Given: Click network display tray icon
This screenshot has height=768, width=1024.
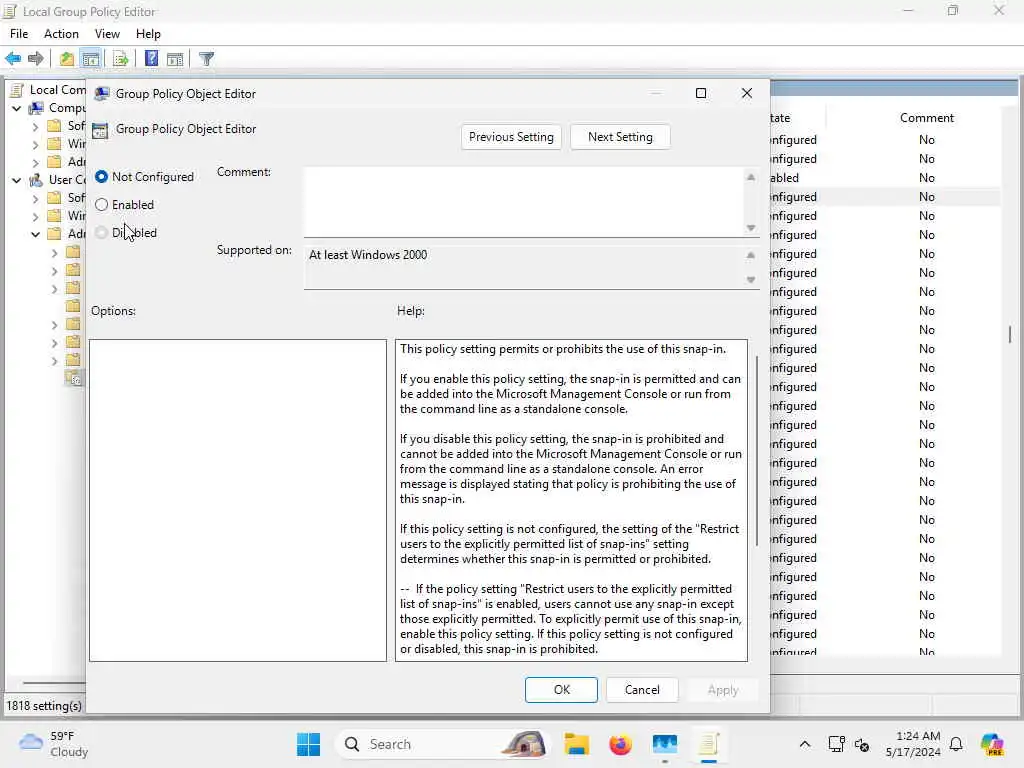Looking at the screenshot, I should 837,744.
